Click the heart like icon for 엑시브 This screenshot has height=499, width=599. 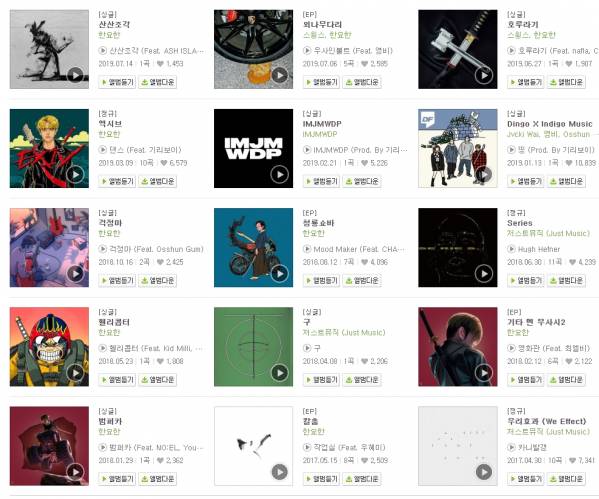(164, 163)
